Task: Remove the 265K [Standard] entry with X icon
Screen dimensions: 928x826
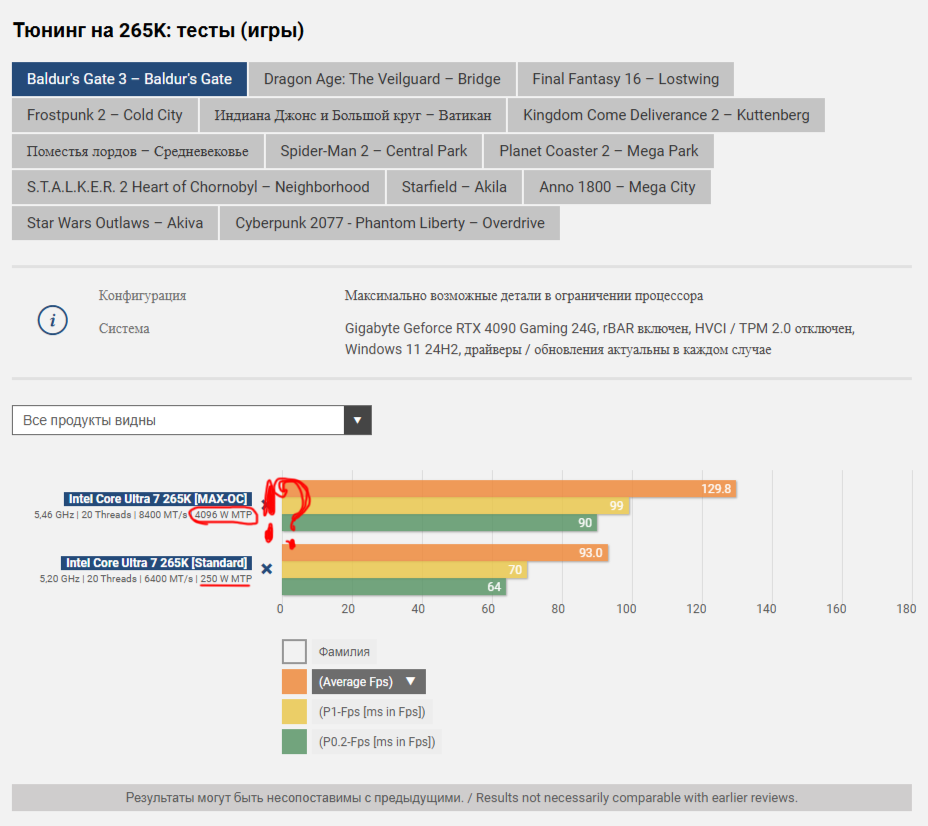Action: click(x=267, y=569)
